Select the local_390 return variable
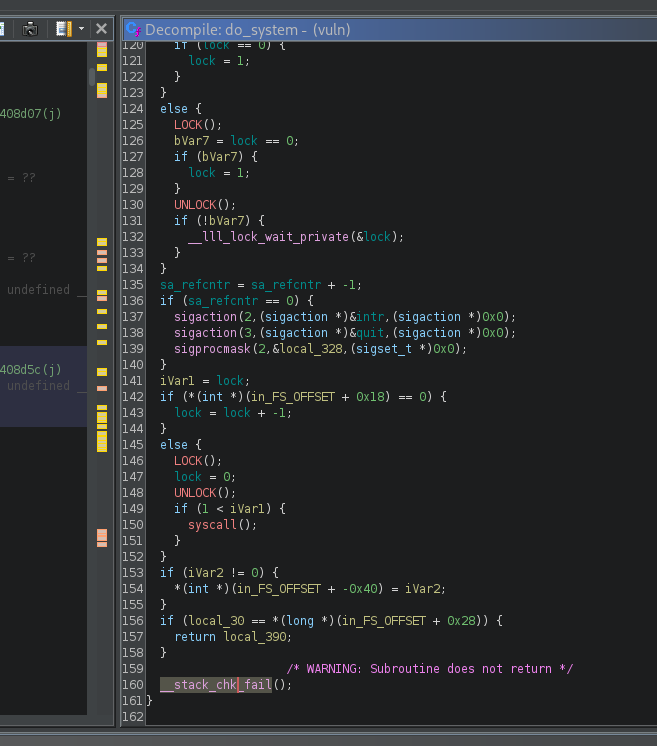 pyautogui.click(x=254, y=637)
